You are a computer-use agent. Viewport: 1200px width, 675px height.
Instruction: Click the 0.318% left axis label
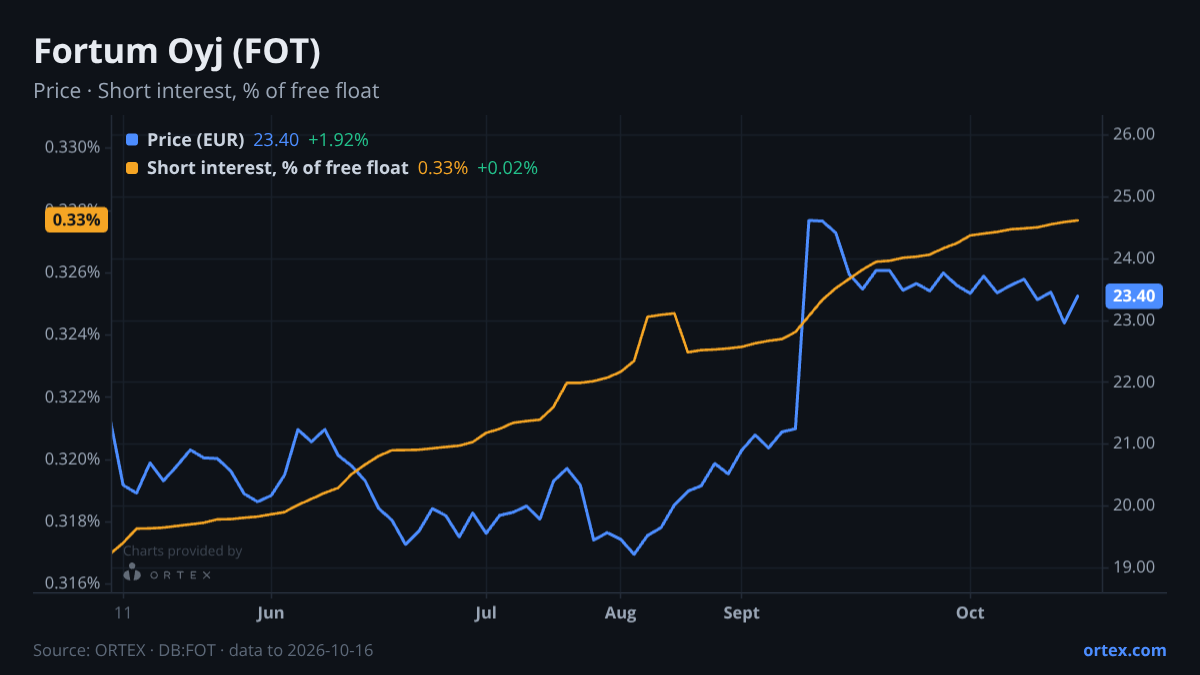[72, 521]
